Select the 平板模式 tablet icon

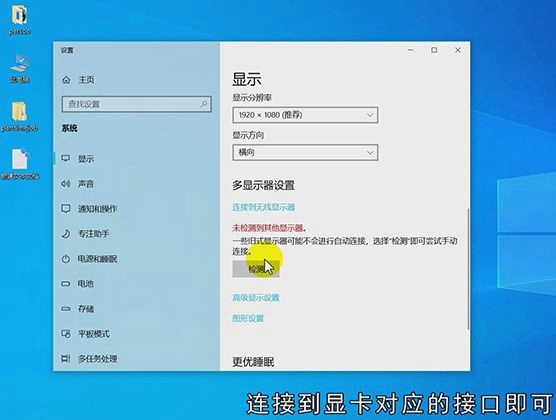tap(66, 334)
